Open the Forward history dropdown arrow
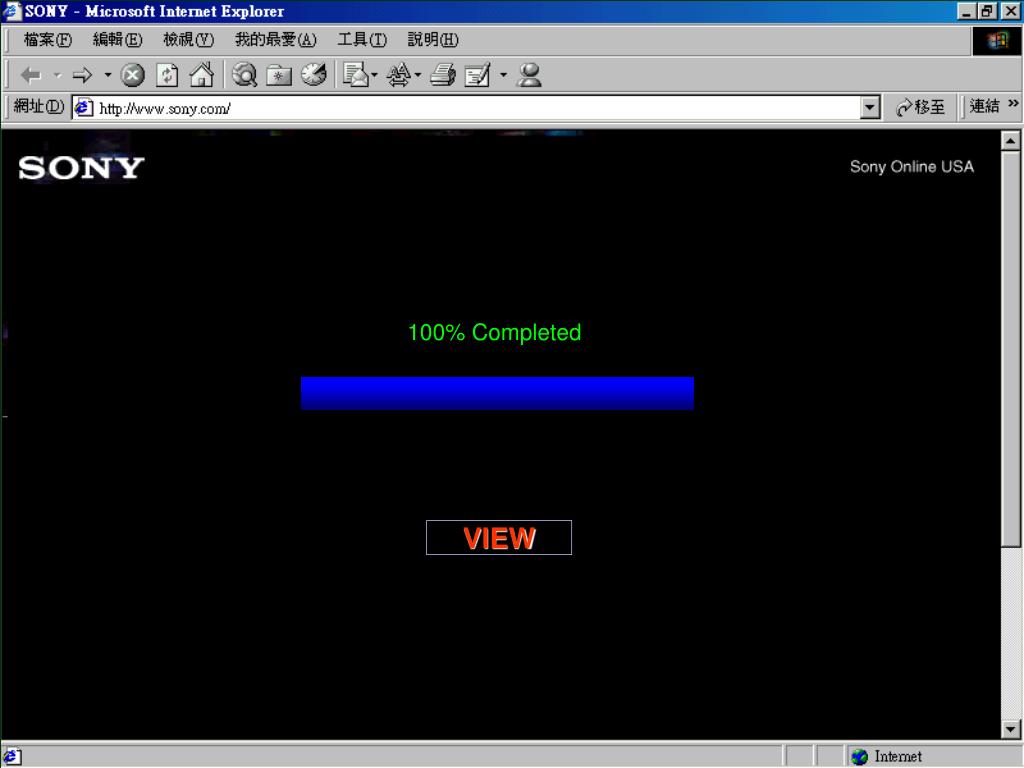Image resolution: width=1024 pixels, height=768 pixels. pos(108,75)
